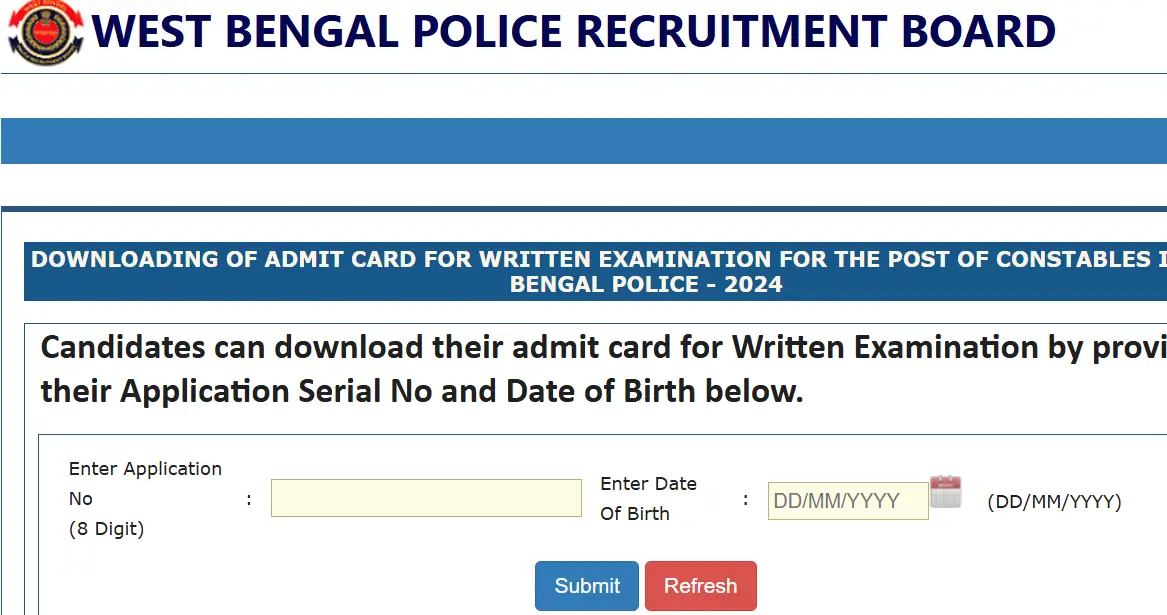The image size is (1167, 615).
Task: Click the Enter Date Of Birth label
Action: click(649, 498)
